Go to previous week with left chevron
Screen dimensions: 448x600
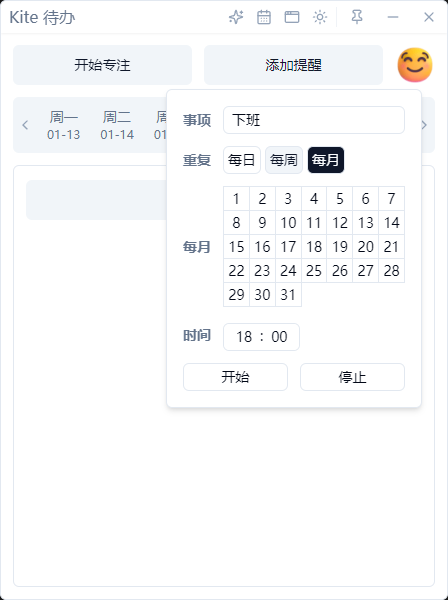click(x=25, y=125)
